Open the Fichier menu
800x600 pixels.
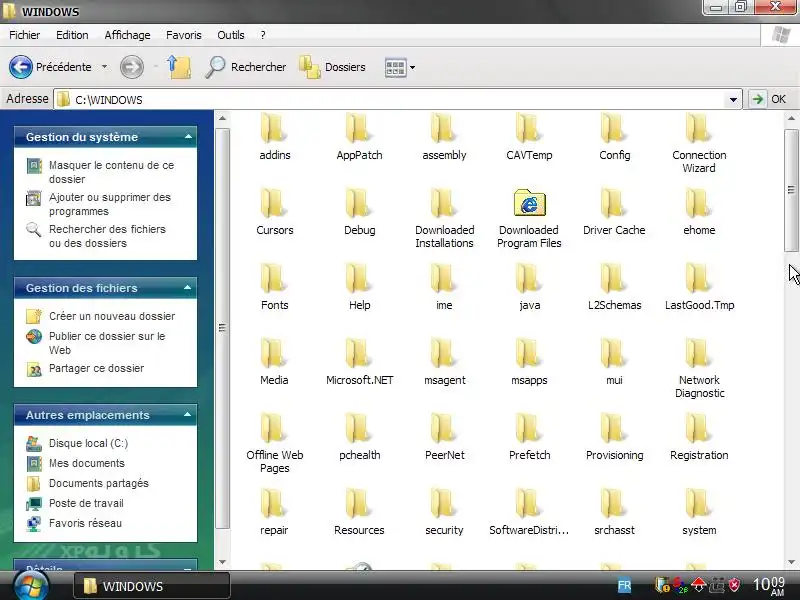pos(24,35)
